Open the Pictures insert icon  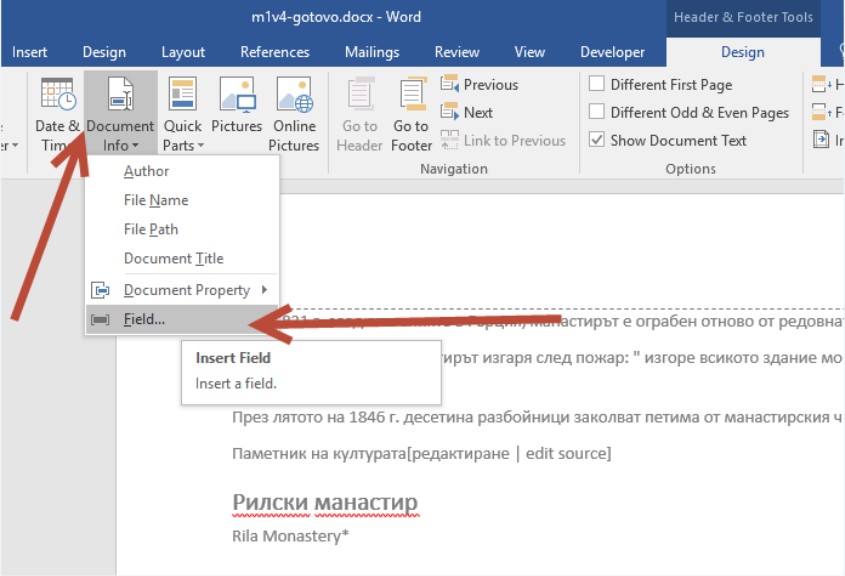click(236, 95)
